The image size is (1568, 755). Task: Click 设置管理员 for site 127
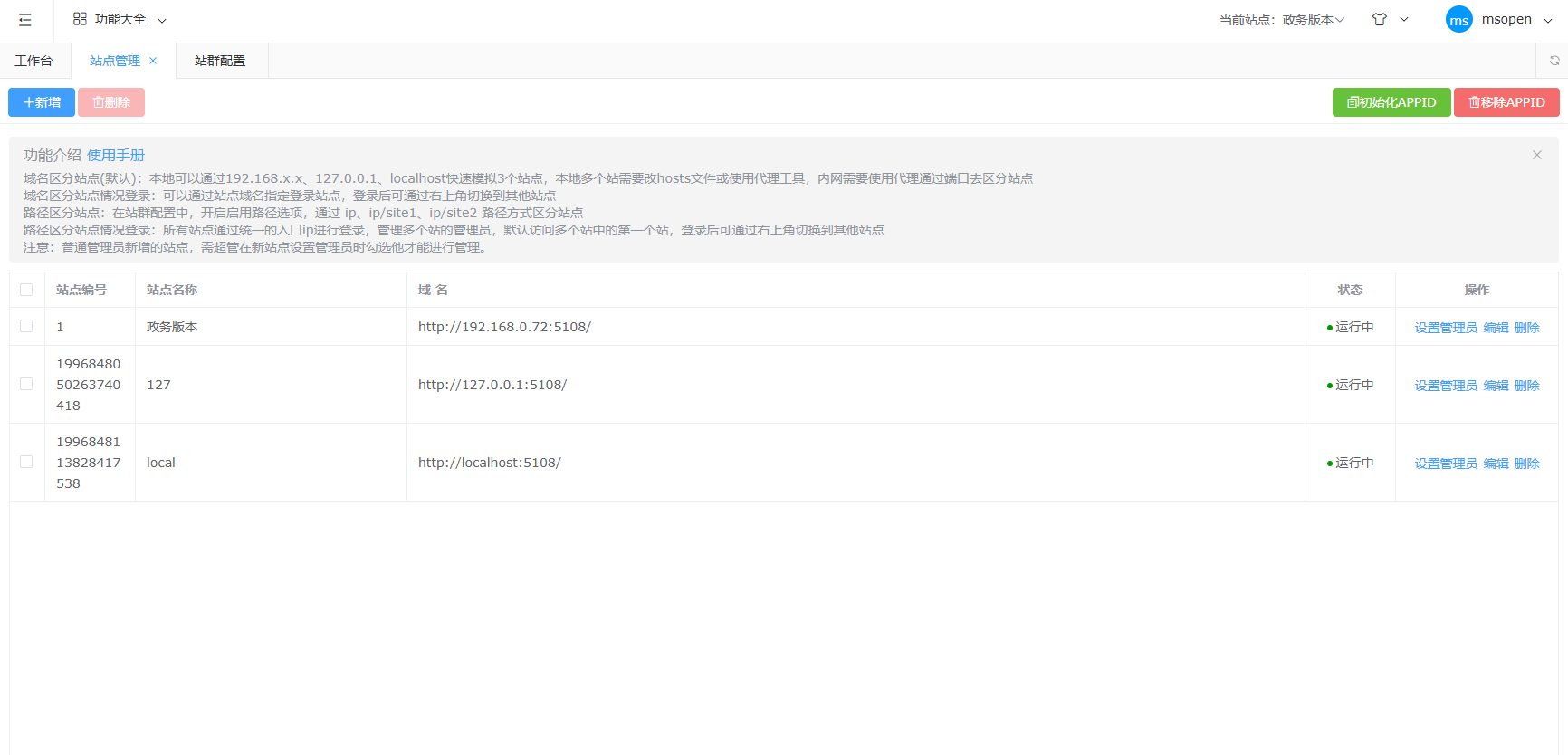(x=1445, y=386)
